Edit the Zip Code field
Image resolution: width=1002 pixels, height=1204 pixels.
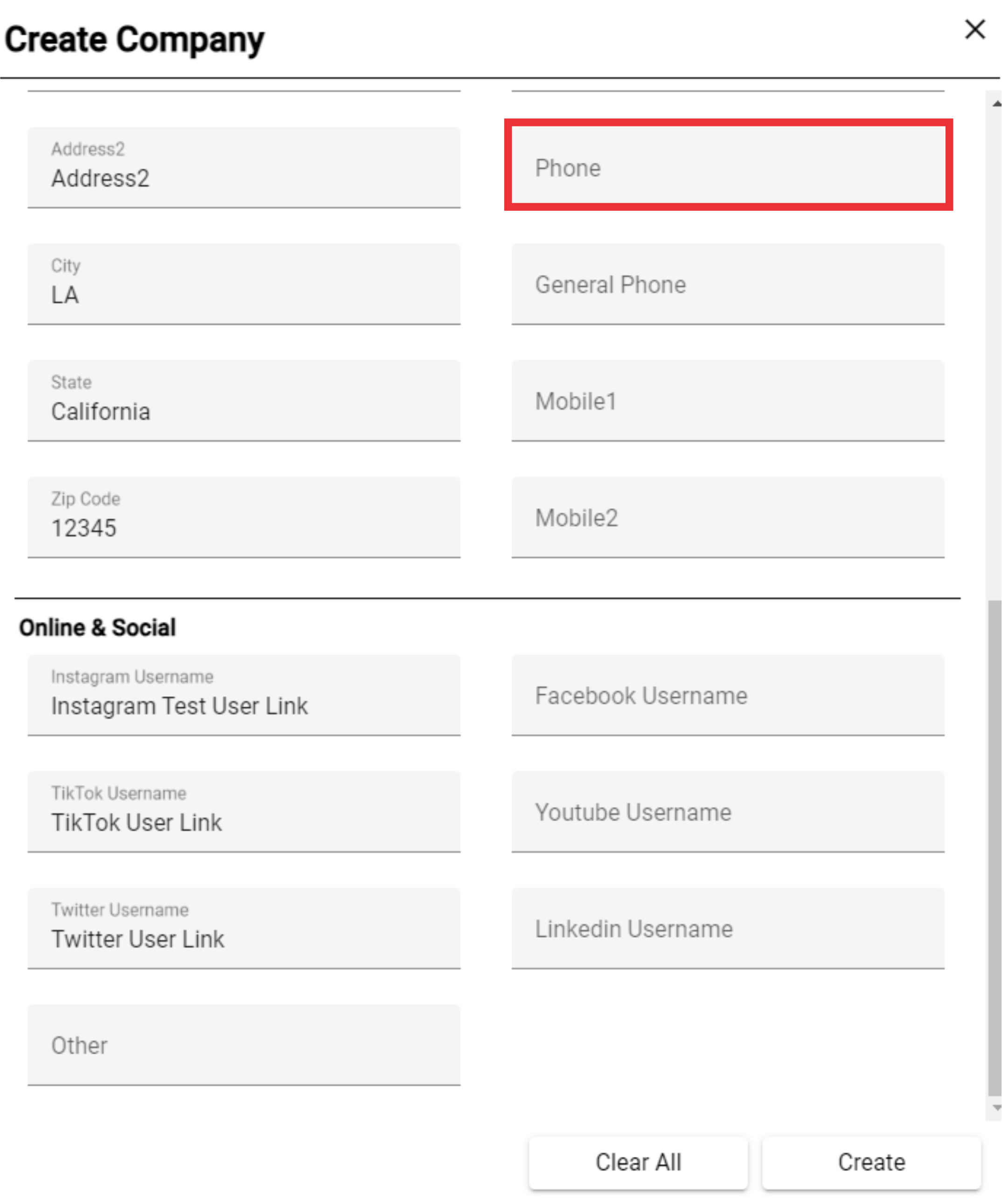pyautogui.click(x=244, y=517)
